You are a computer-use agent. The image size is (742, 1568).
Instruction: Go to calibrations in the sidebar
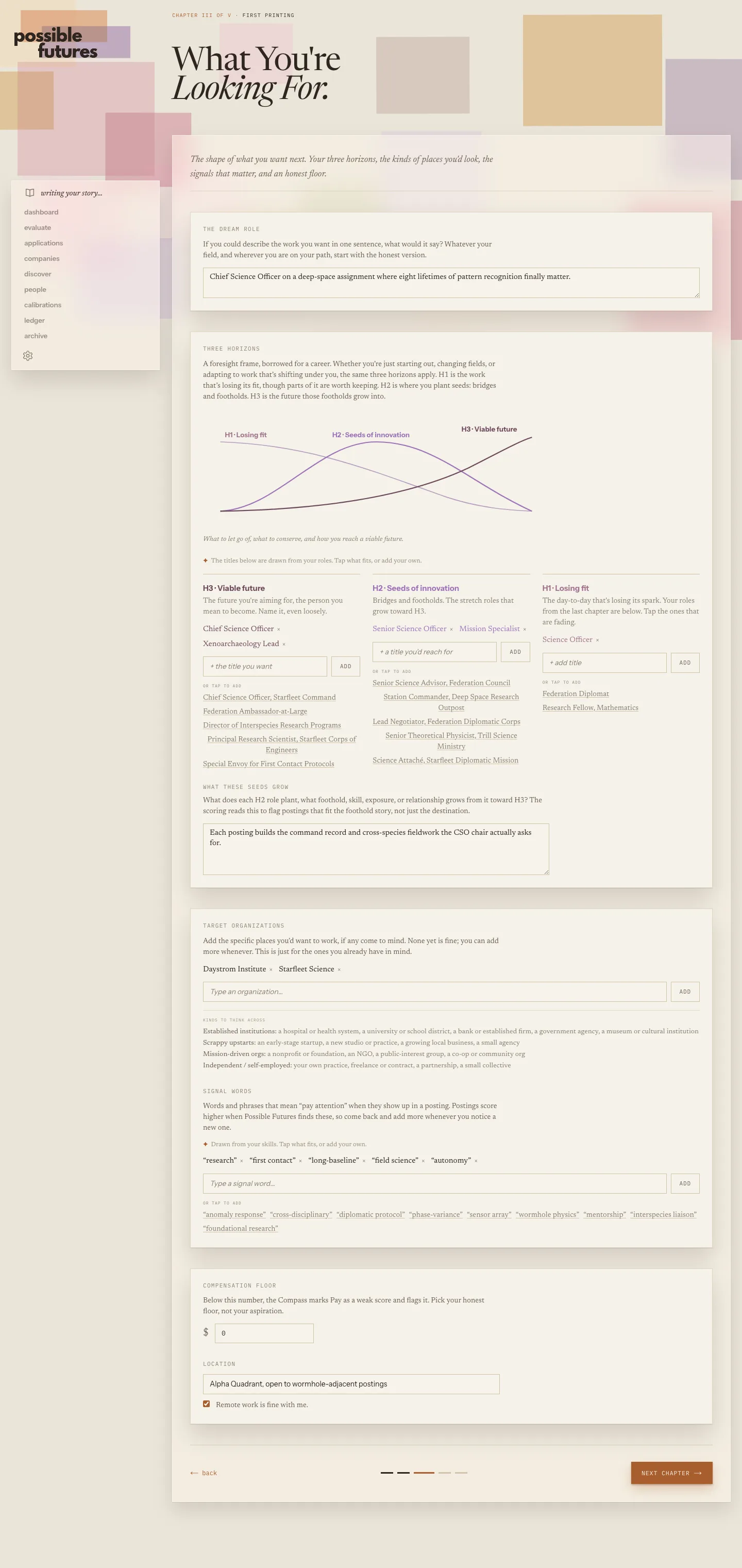(43, 305)
